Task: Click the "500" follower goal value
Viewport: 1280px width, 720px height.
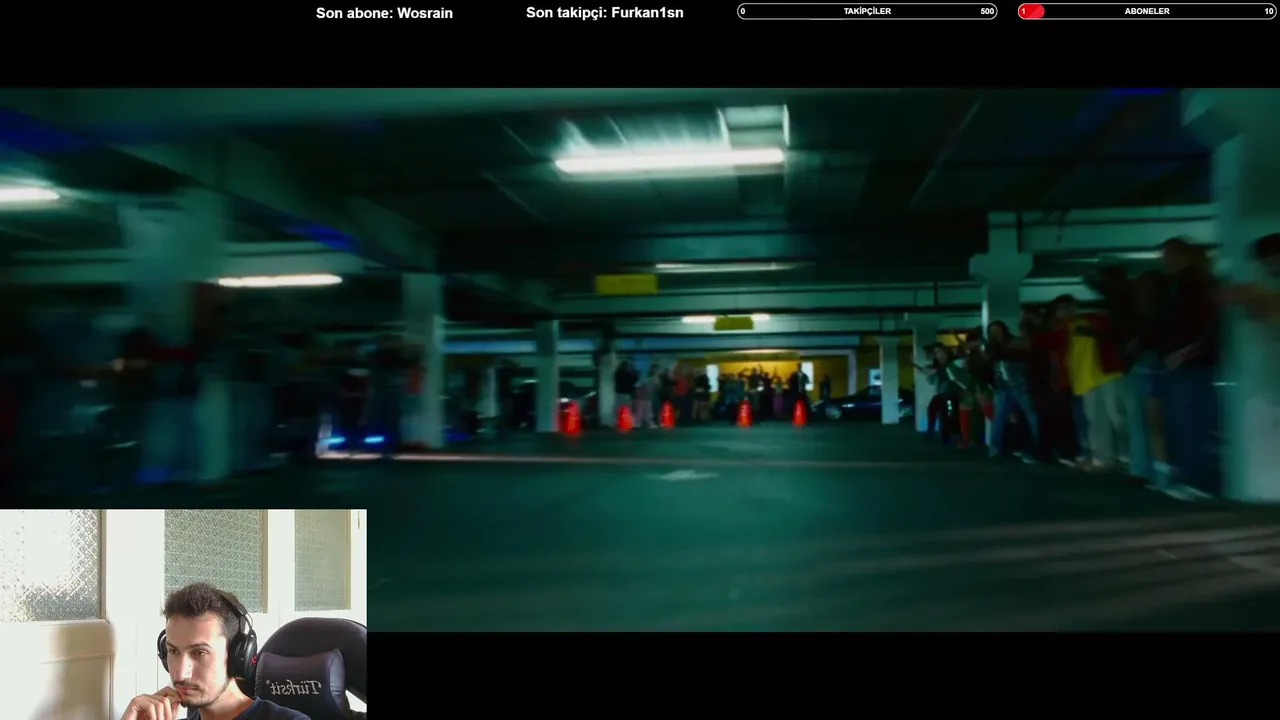Action: pos(987,11)
